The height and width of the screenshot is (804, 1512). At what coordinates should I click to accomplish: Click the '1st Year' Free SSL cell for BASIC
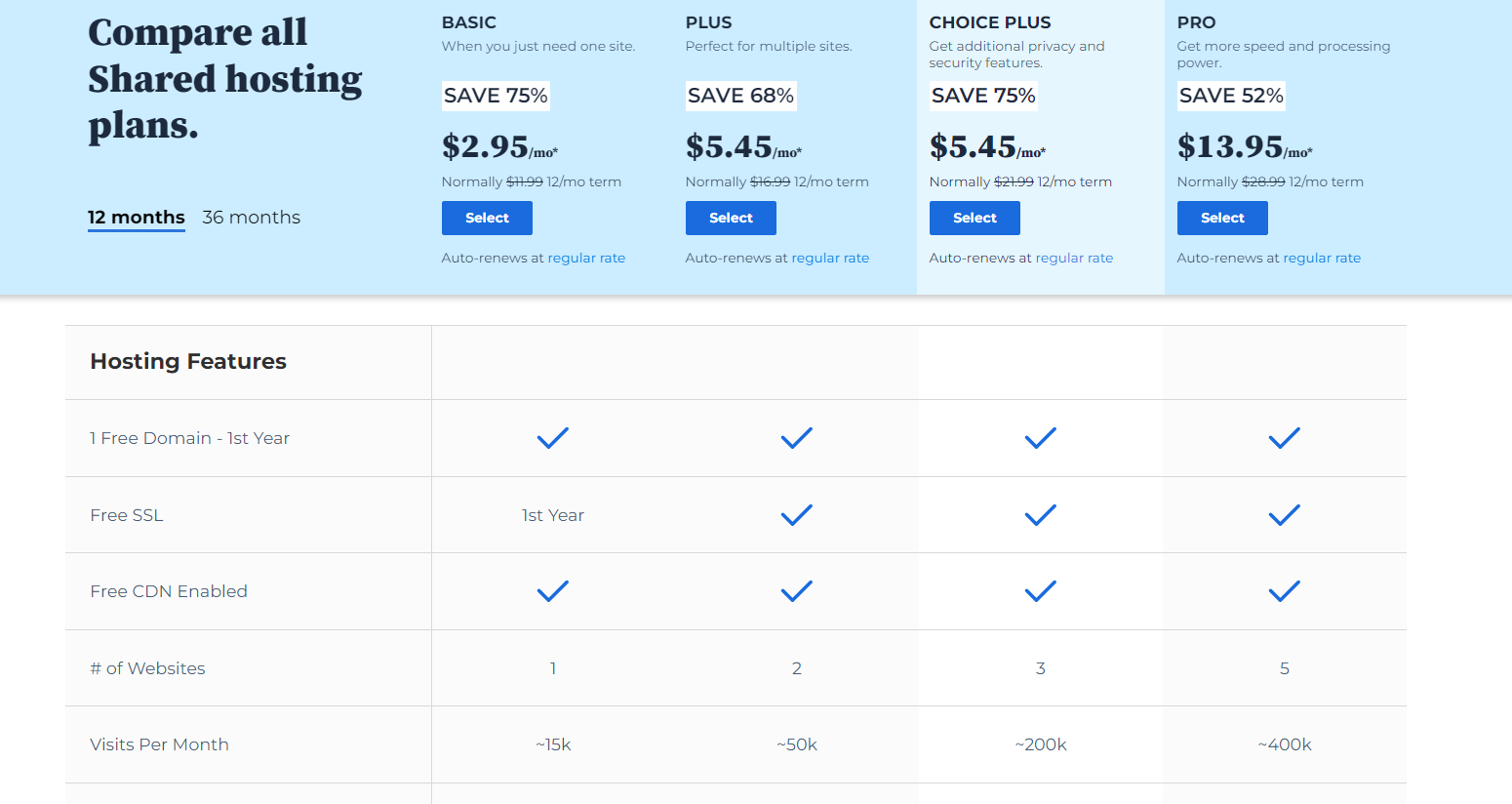553,515
